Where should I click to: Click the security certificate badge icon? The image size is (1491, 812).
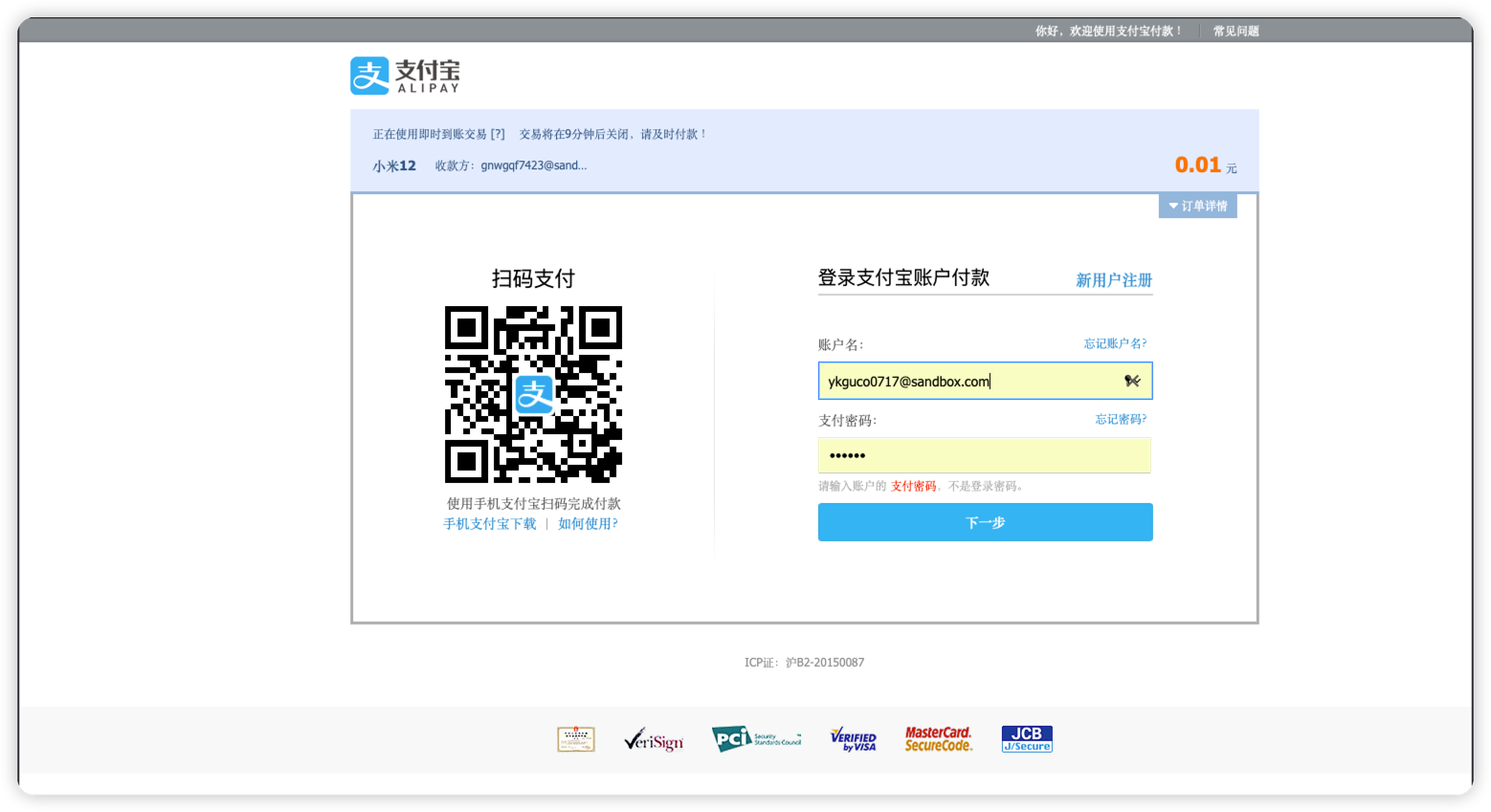(576, 739)
